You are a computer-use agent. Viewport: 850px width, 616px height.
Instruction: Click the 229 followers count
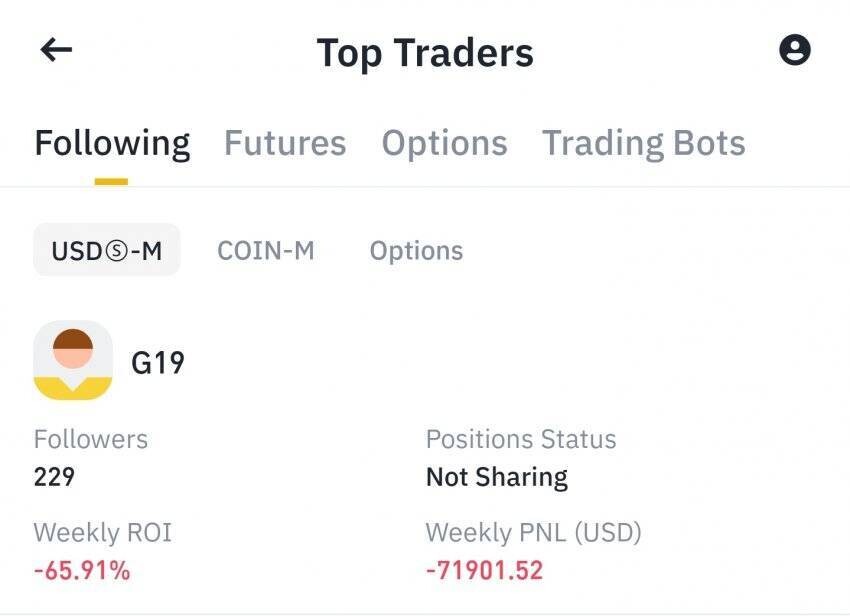pyautogui.click(x=55, y=477)
